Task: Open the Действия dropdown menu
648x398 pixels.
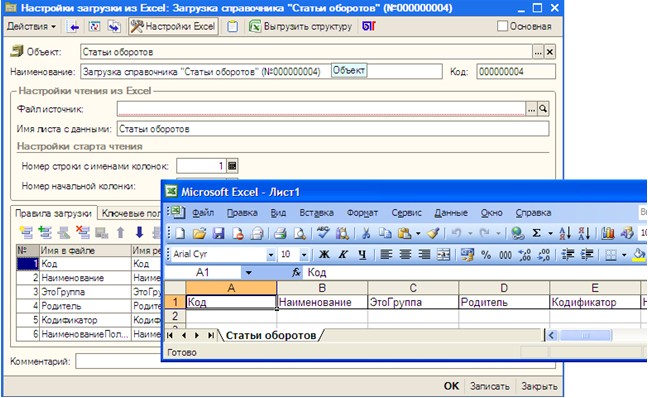Action: pos(31,26)
